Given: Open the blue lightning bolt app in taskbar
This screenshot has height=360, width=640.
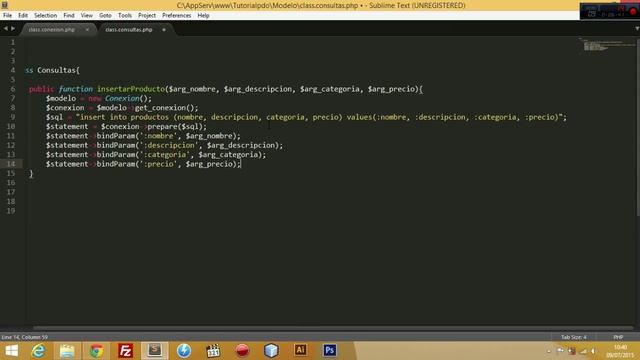Looking at the screenshot, I should [x=184, y=351].
